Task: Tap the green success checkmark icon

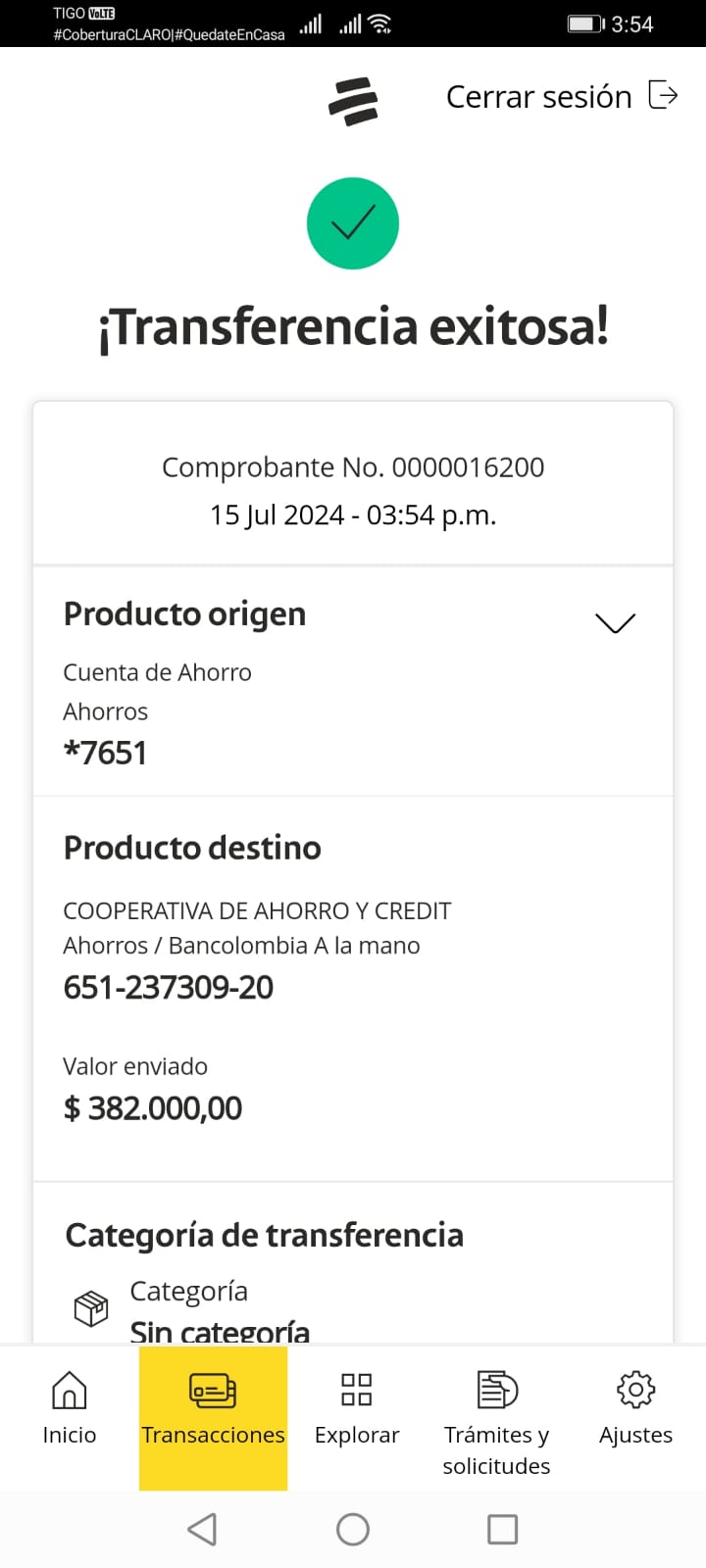Action: click(353, 223)
